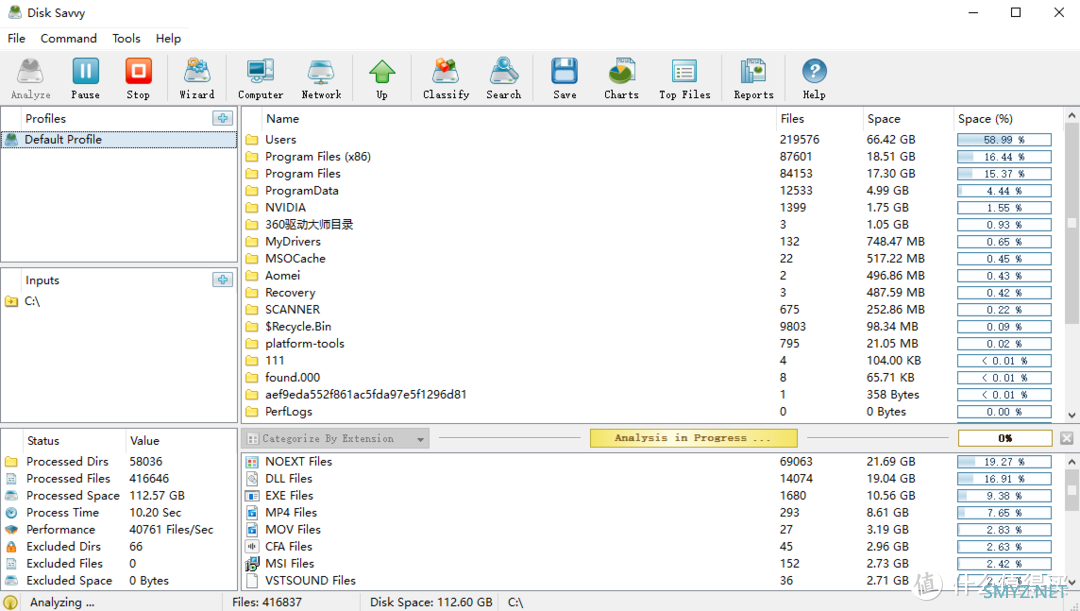
Task: Select the C:\ input entry
Action: 118,301
